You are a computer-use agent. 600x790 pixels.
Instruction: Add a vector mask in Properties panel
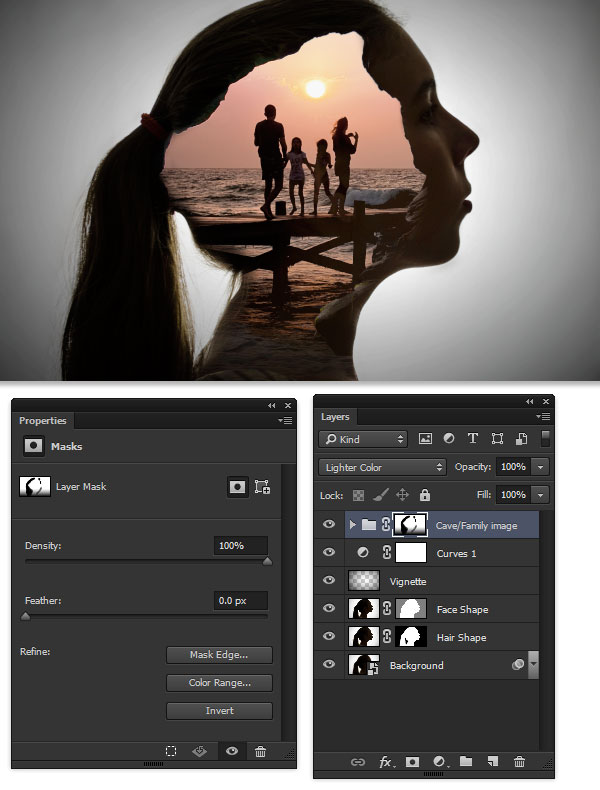(x=262, y=487)
